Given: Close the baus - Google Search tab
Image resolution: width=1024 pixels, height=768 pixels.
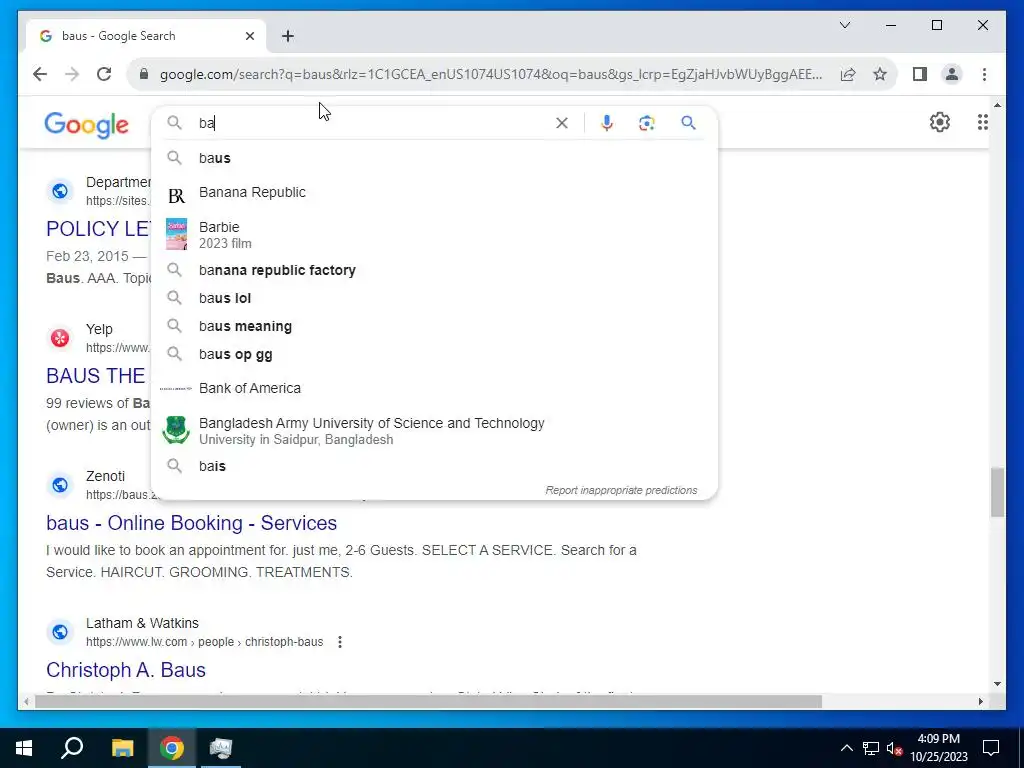Looking at the screenshot, I should point(249,36).
